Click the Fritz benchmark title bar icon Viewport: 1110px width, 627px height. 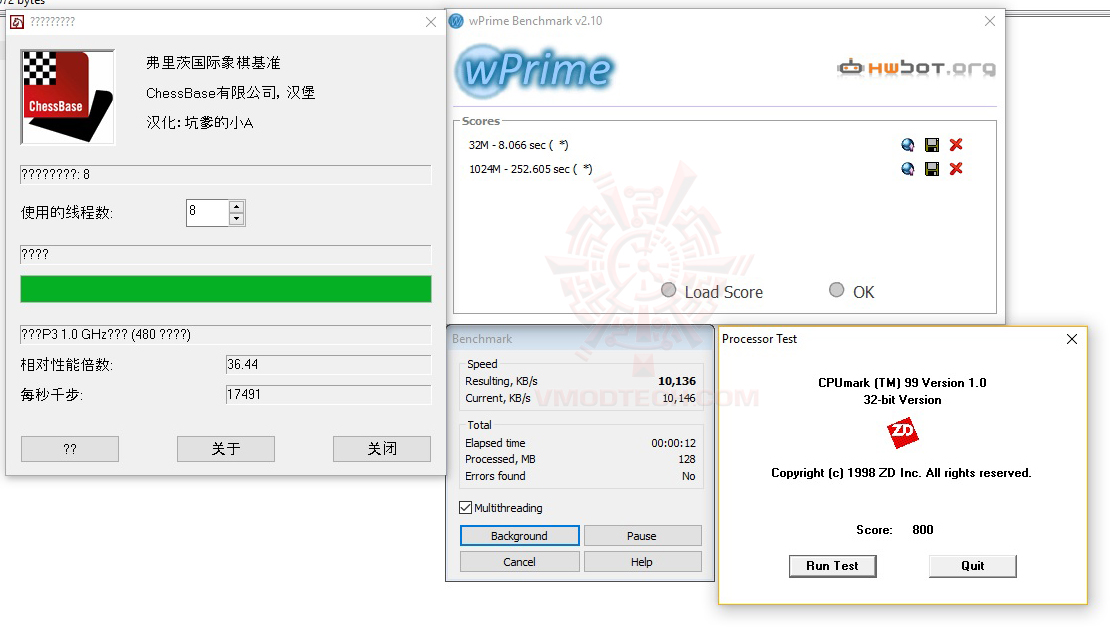[x=17, y=22]
